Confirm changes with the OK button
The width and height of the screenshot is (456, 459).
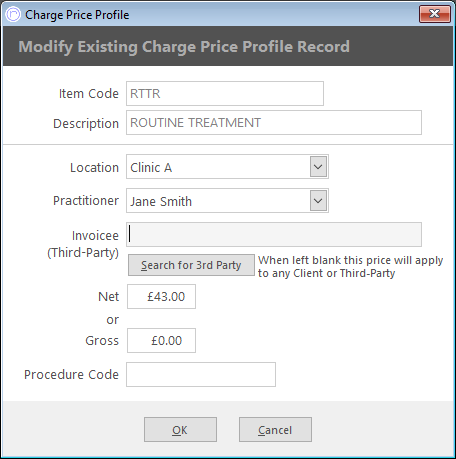click(x=180, y=430)
